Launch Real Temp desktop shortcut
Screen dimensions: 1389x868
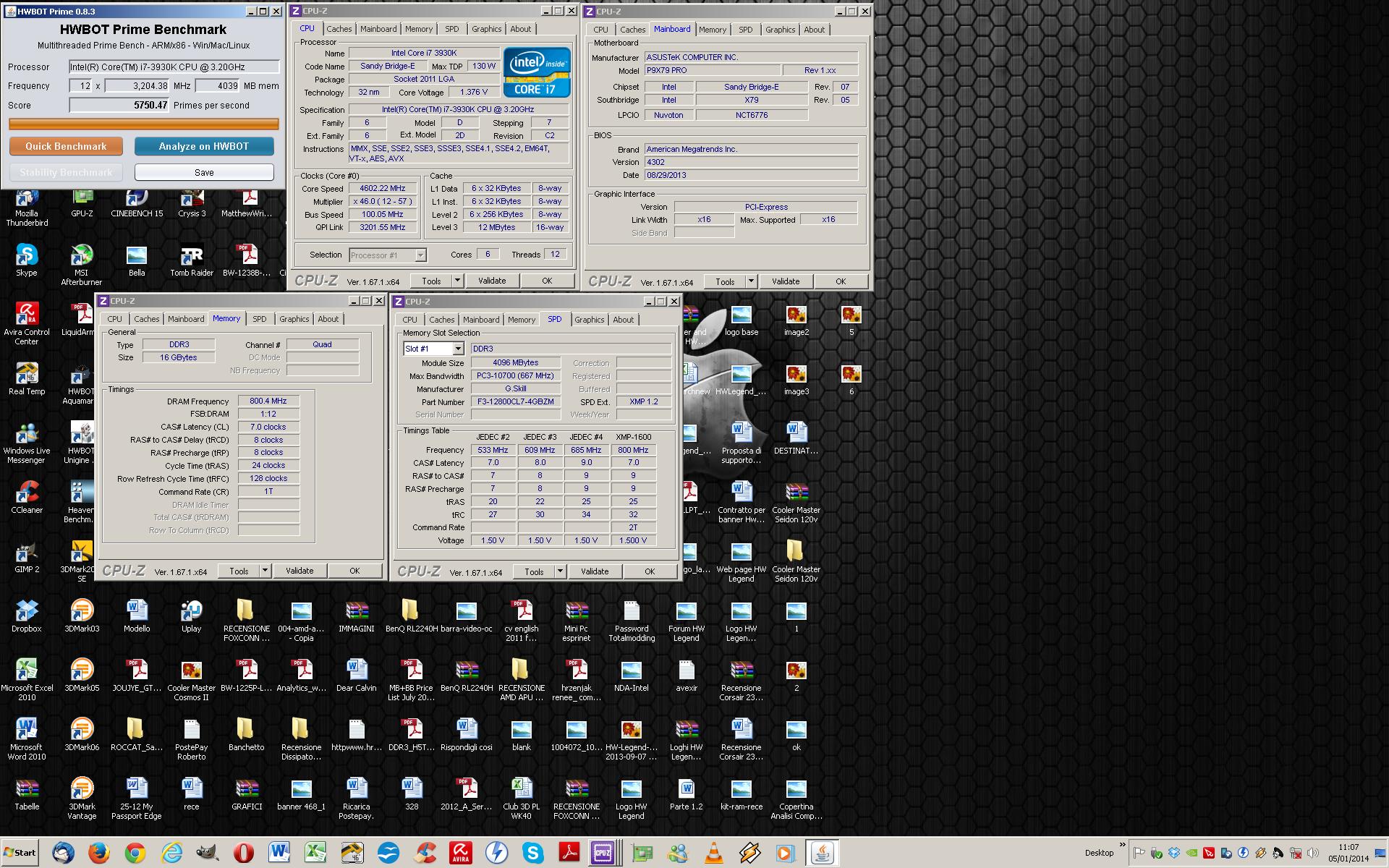[27, 378]
